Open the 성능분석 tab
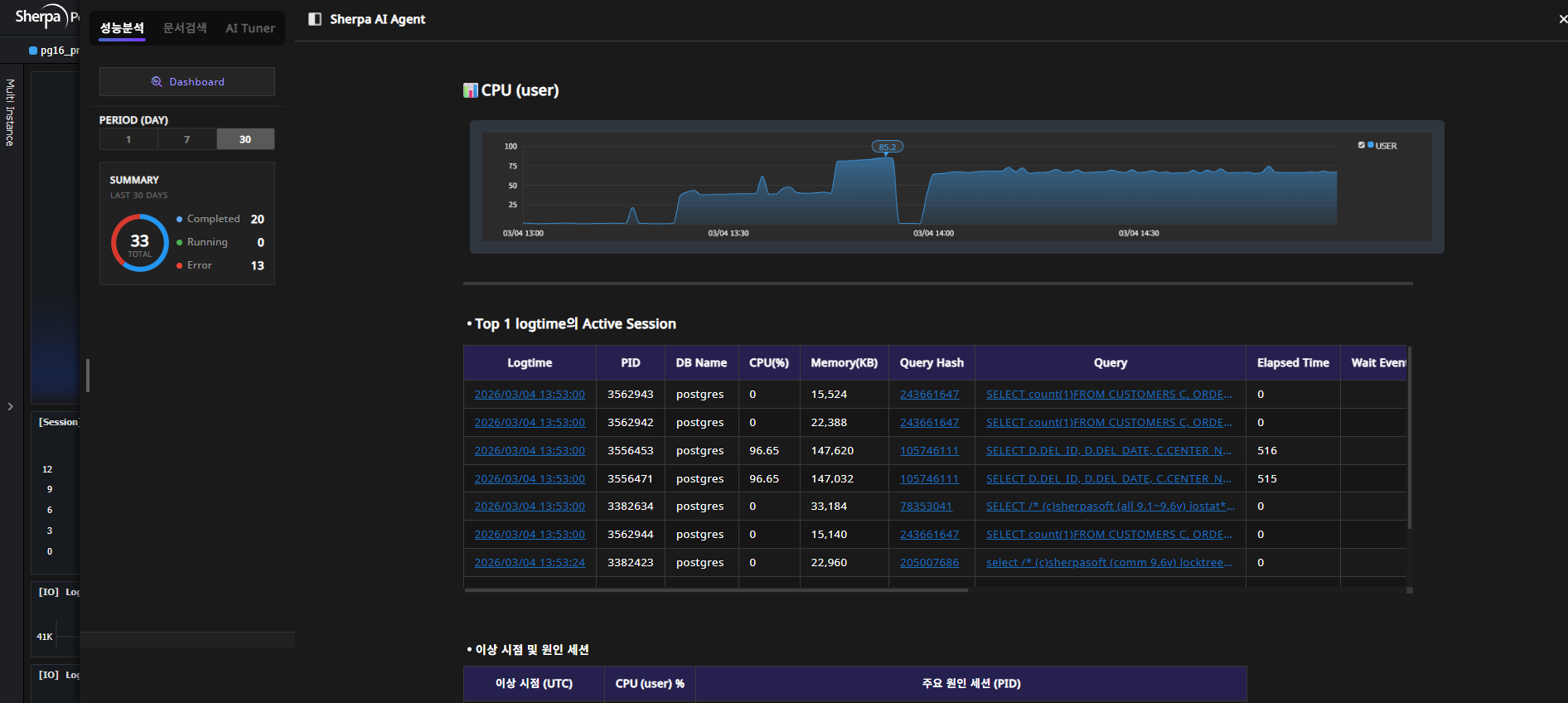This screenshot has height=703, width=1568. (122, 28)
